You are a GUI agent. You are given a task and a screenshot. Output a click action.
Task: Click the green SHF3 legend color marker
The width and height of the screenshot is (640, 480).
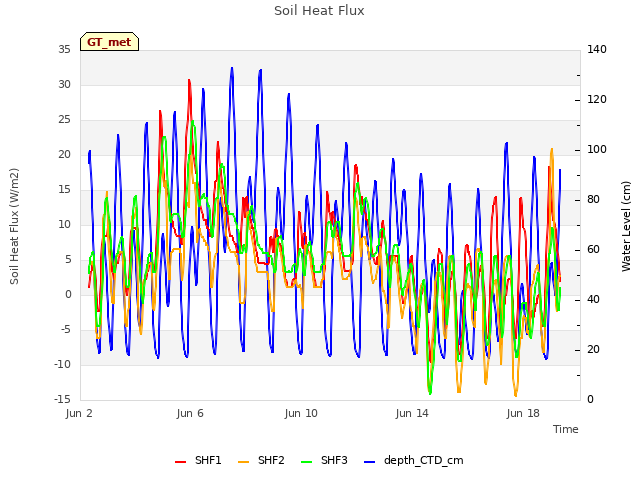306,462
